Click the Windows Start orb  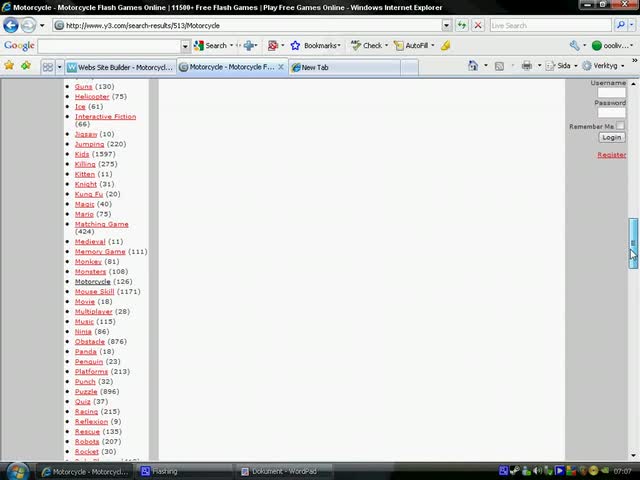18,472
